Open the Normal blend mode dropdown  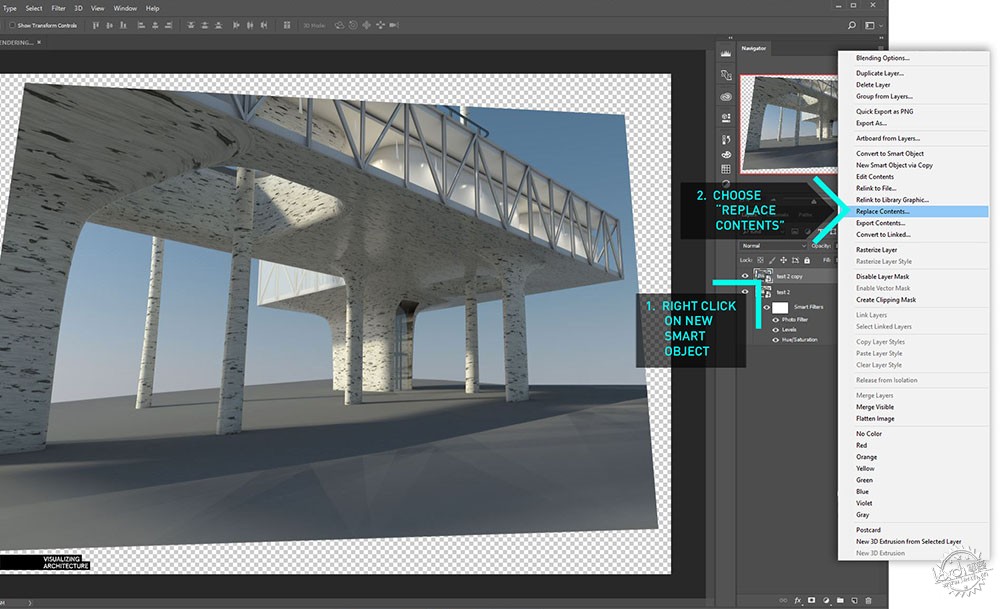click(x=773, y=246)
